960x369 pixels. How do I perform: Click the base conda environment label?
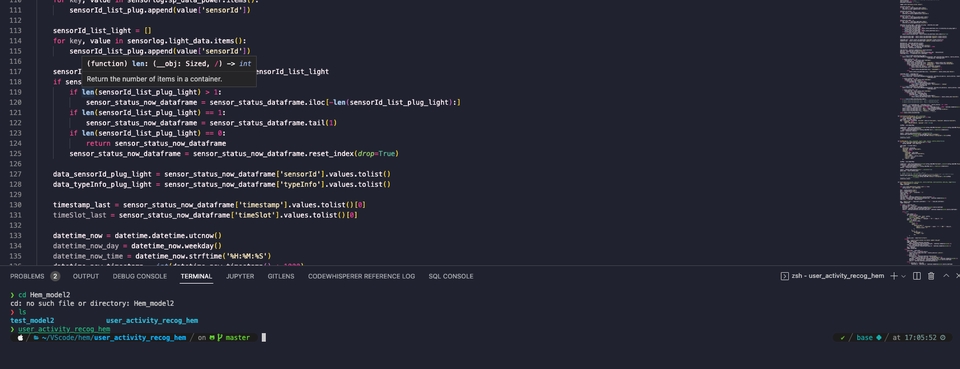click(864, 337)
